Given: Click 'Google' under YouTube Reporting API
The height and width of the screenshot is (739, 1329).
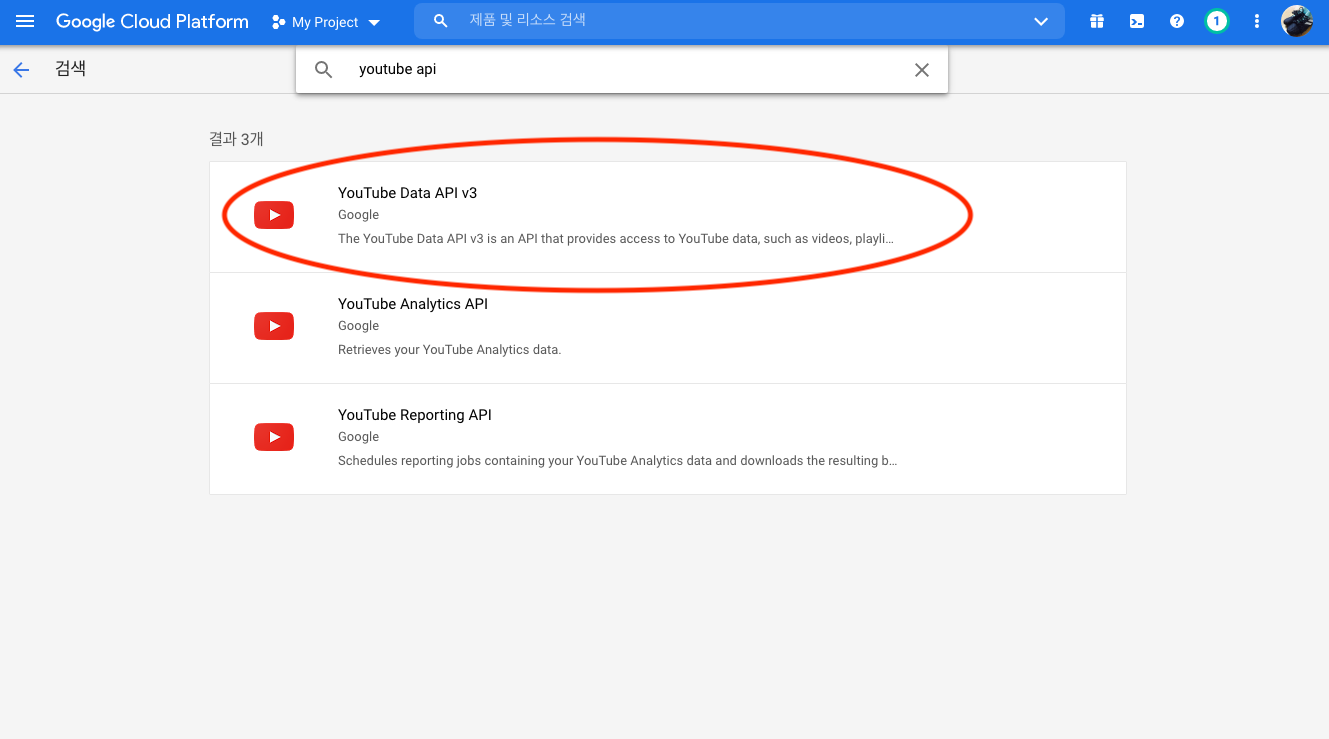Looking at the screenshot, I should [358, 437].
